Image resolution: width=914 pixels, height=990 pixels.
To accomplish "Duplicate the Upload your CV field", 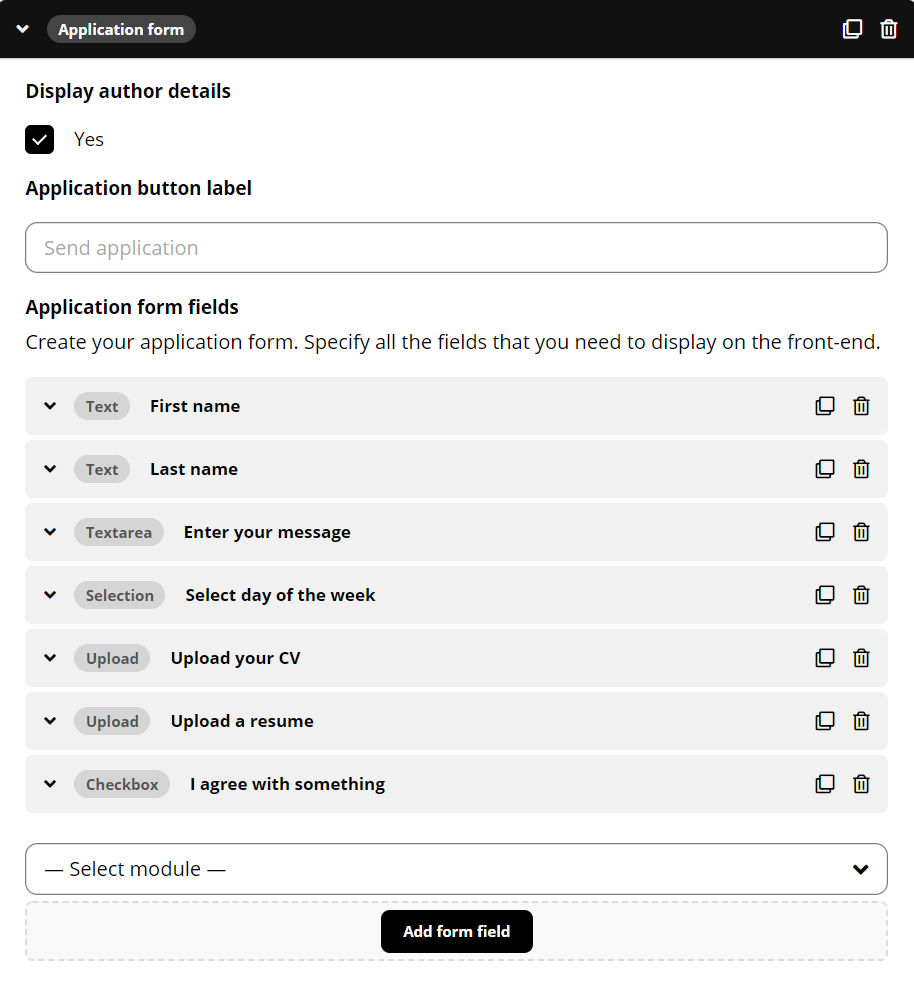I will (x=825, y=658).
